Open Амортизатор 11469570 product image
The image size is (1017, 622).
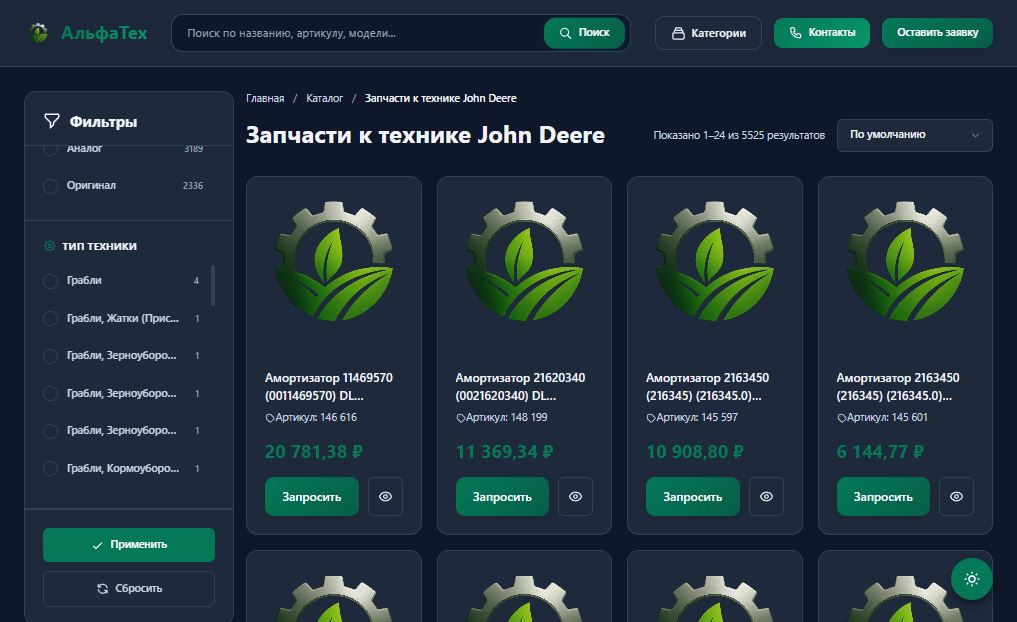(x=333, y=261)
